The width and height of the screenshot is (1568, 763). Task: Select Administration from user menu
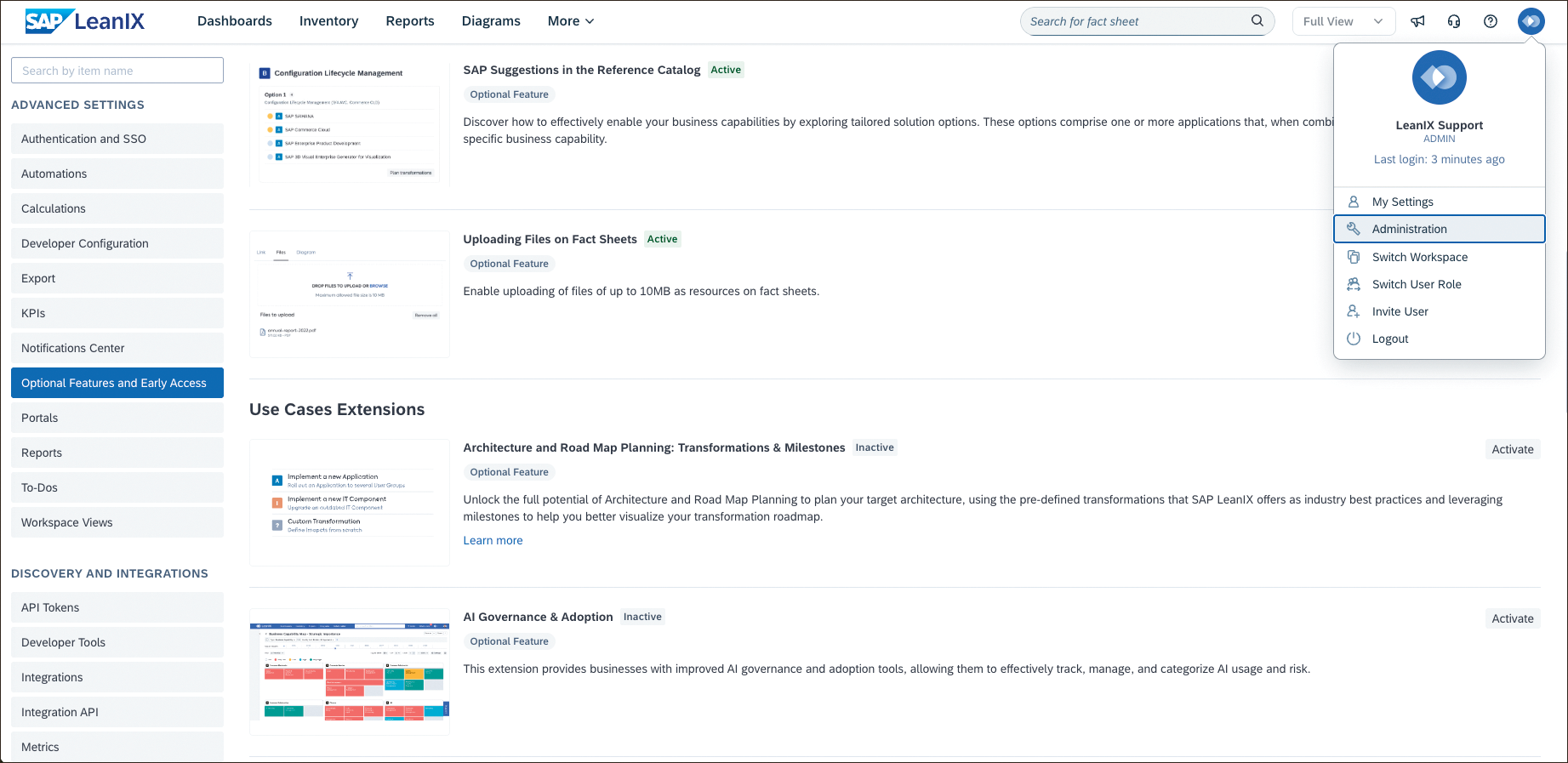pyautogui.click(x=1440, y=229)
